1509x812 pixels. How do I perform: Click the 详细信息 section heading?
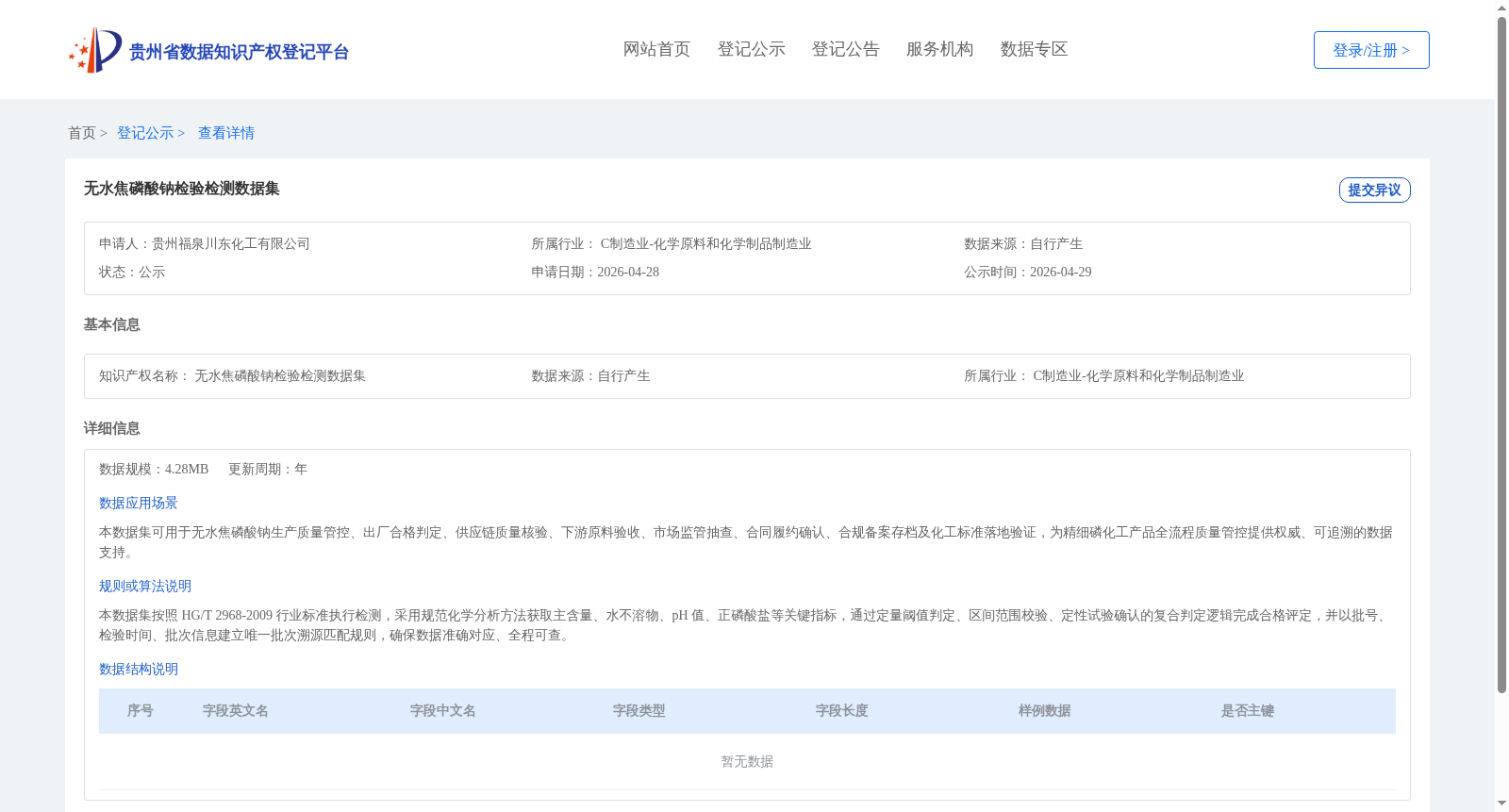tap(111, 428)
